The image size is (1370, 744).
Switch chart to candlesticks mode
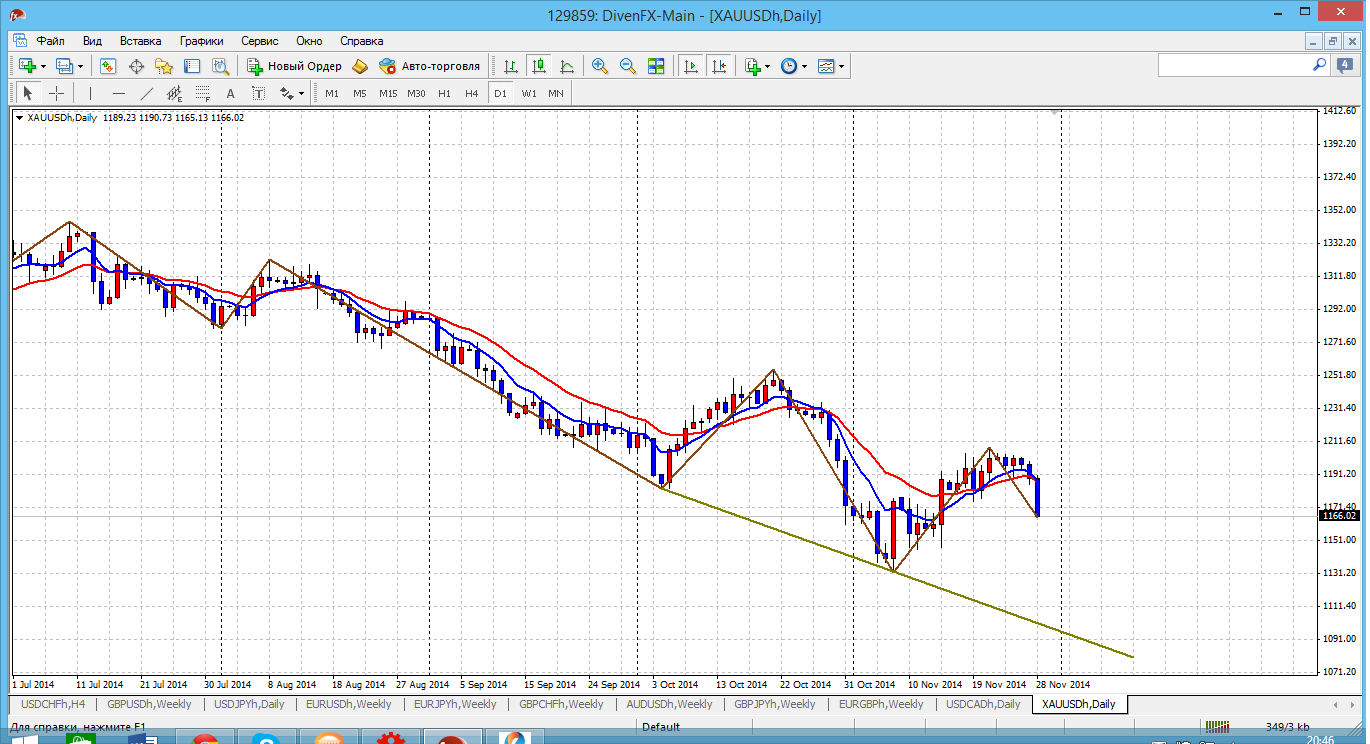pyautogui.click(x=539, y=66)
